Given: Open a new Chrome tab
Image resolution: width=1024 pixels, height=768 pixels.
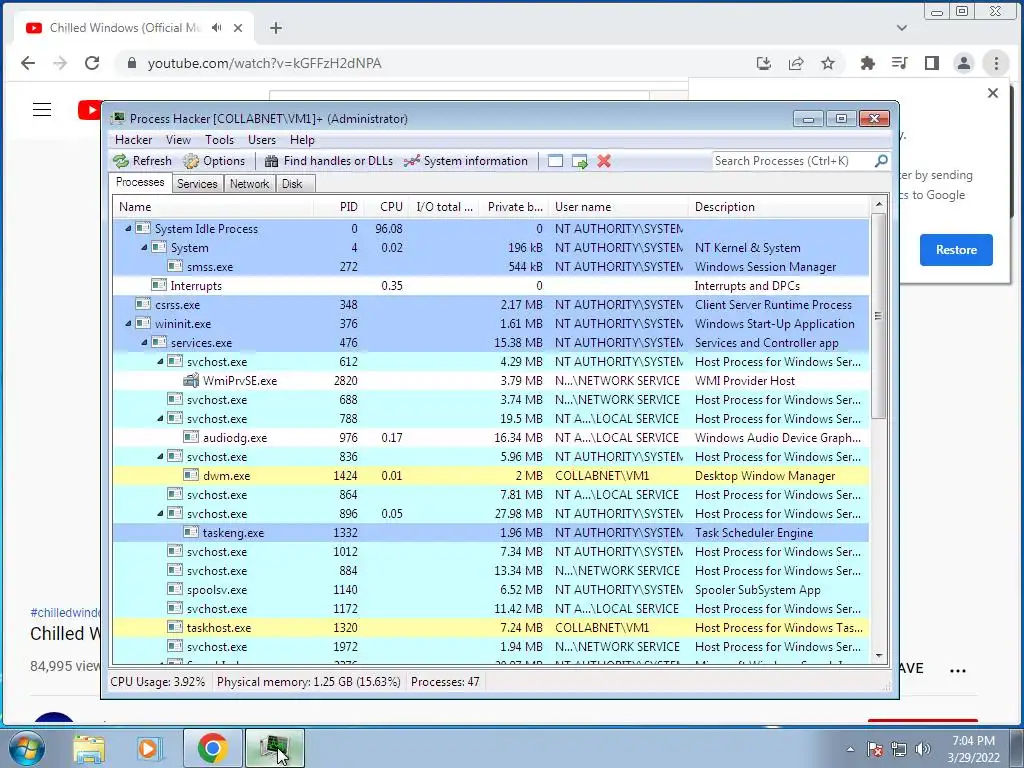Looking at the screenshot, I should [276, 28].
